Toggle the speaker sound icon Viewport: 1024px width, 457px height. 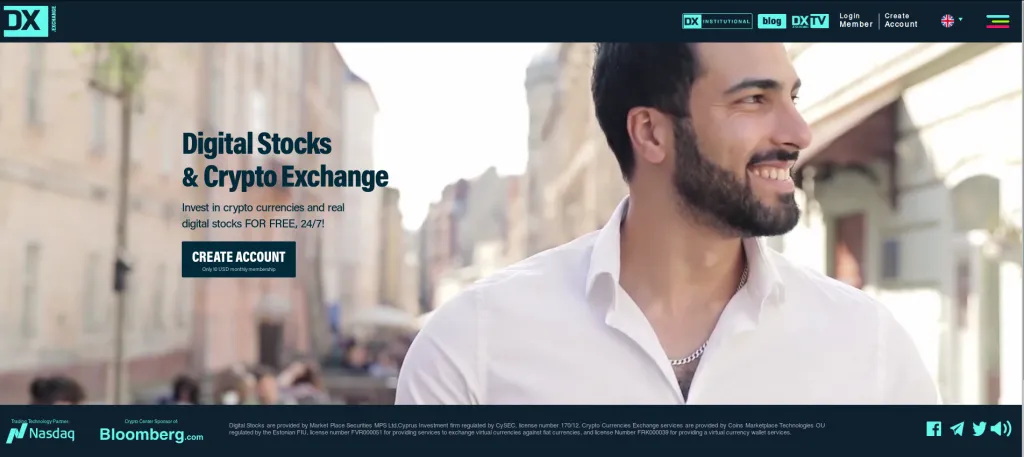(x=1001, y=429)
